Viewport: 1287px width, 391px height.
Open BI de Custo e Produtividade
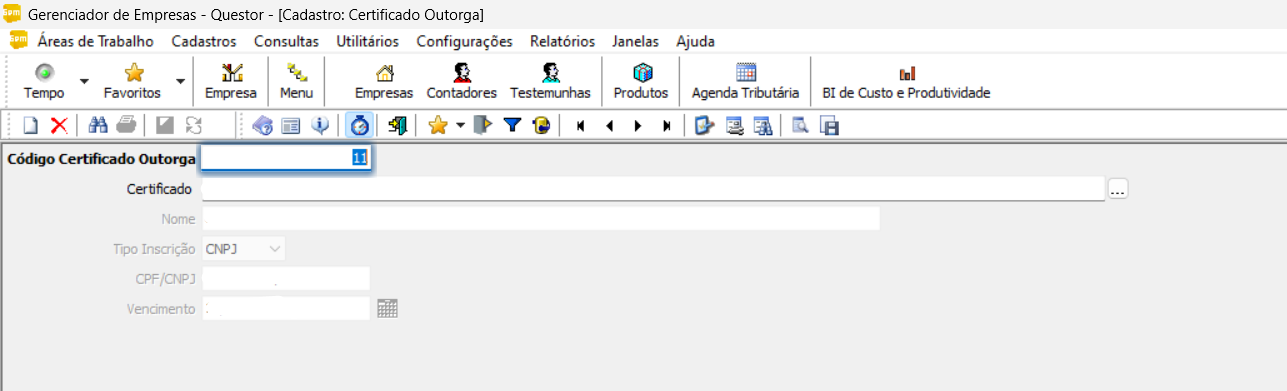pos(906,81)
